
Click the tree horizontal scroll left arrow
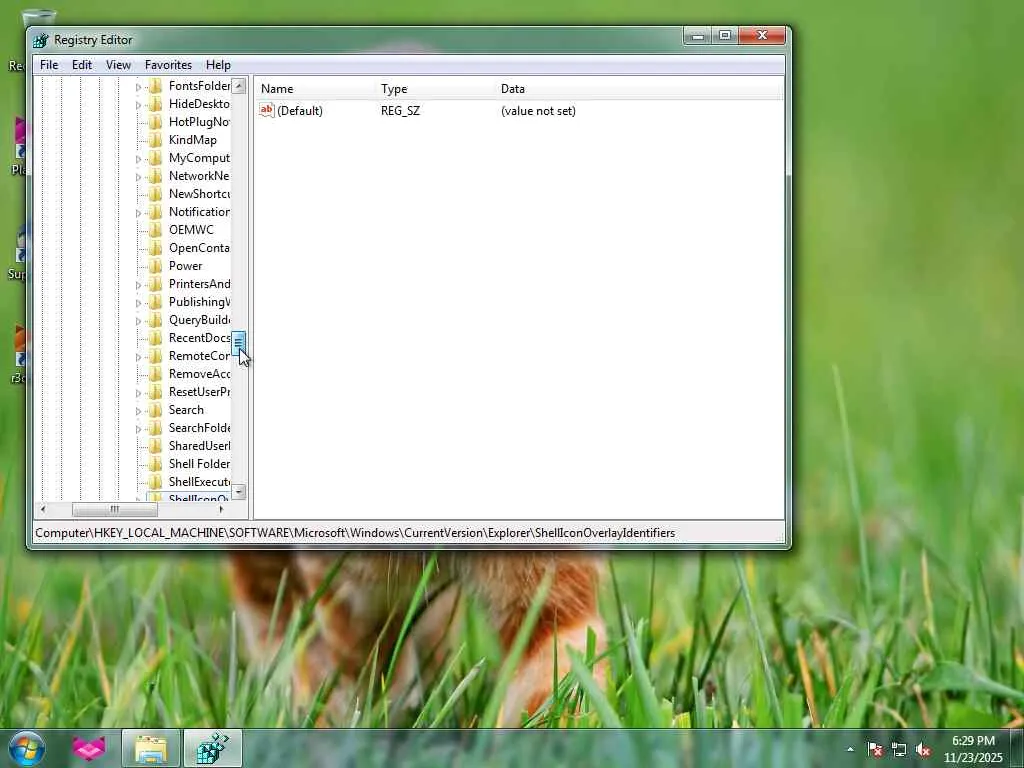(43, 509)
